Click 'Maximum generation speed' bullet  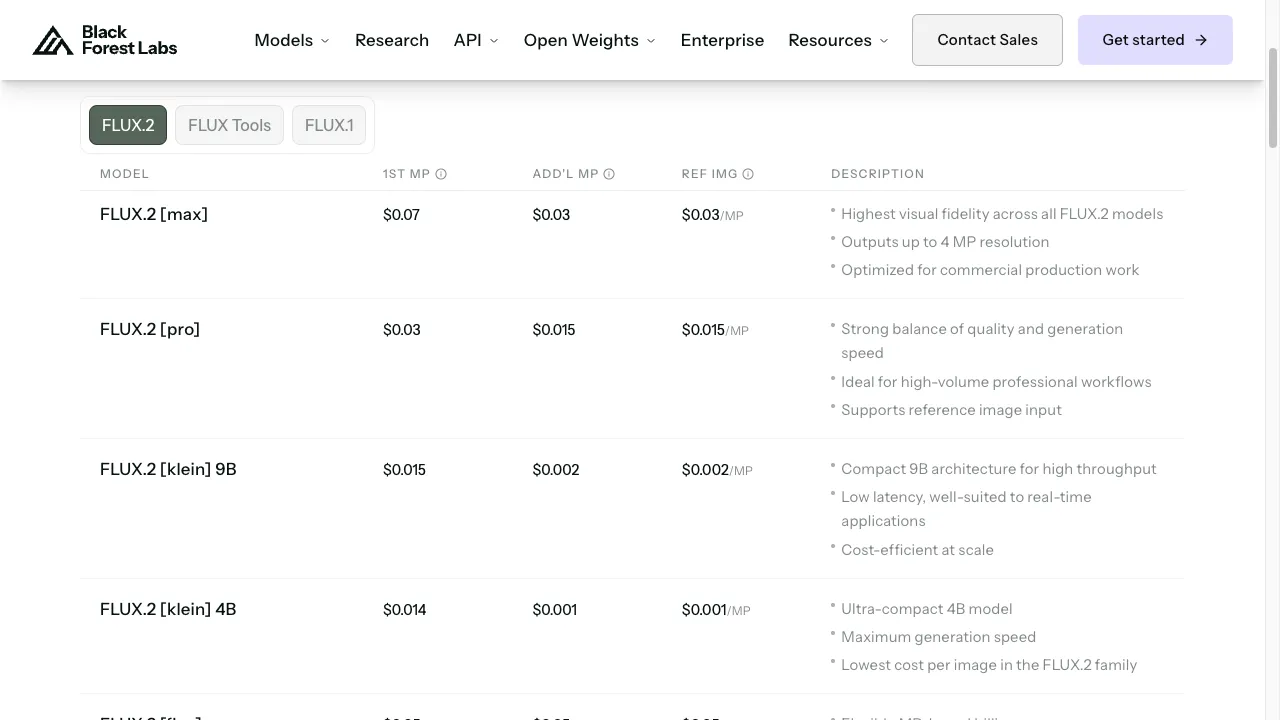[938, 637]
